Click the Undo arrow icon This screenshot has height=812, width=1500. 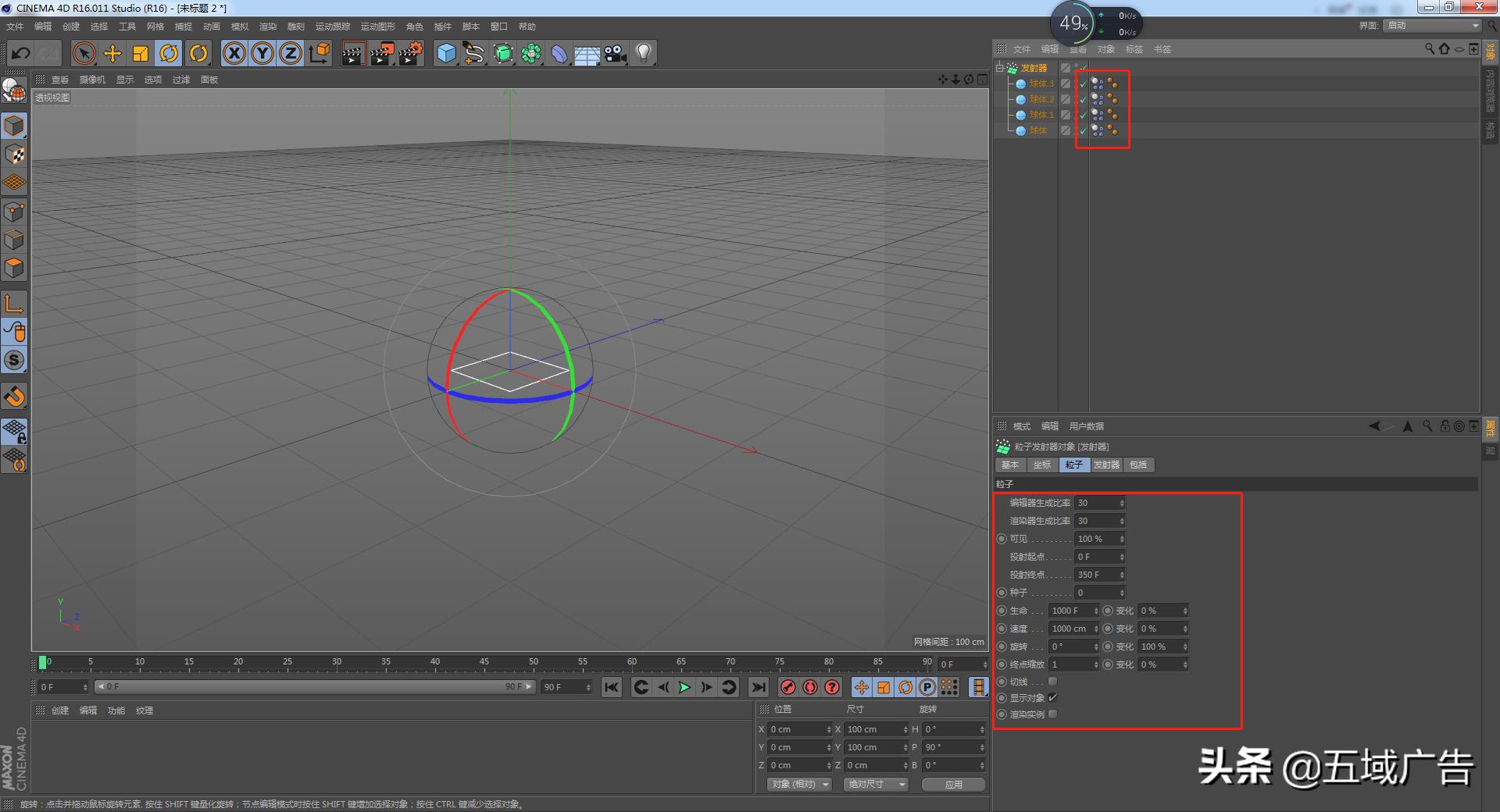(x=21, y=53)
